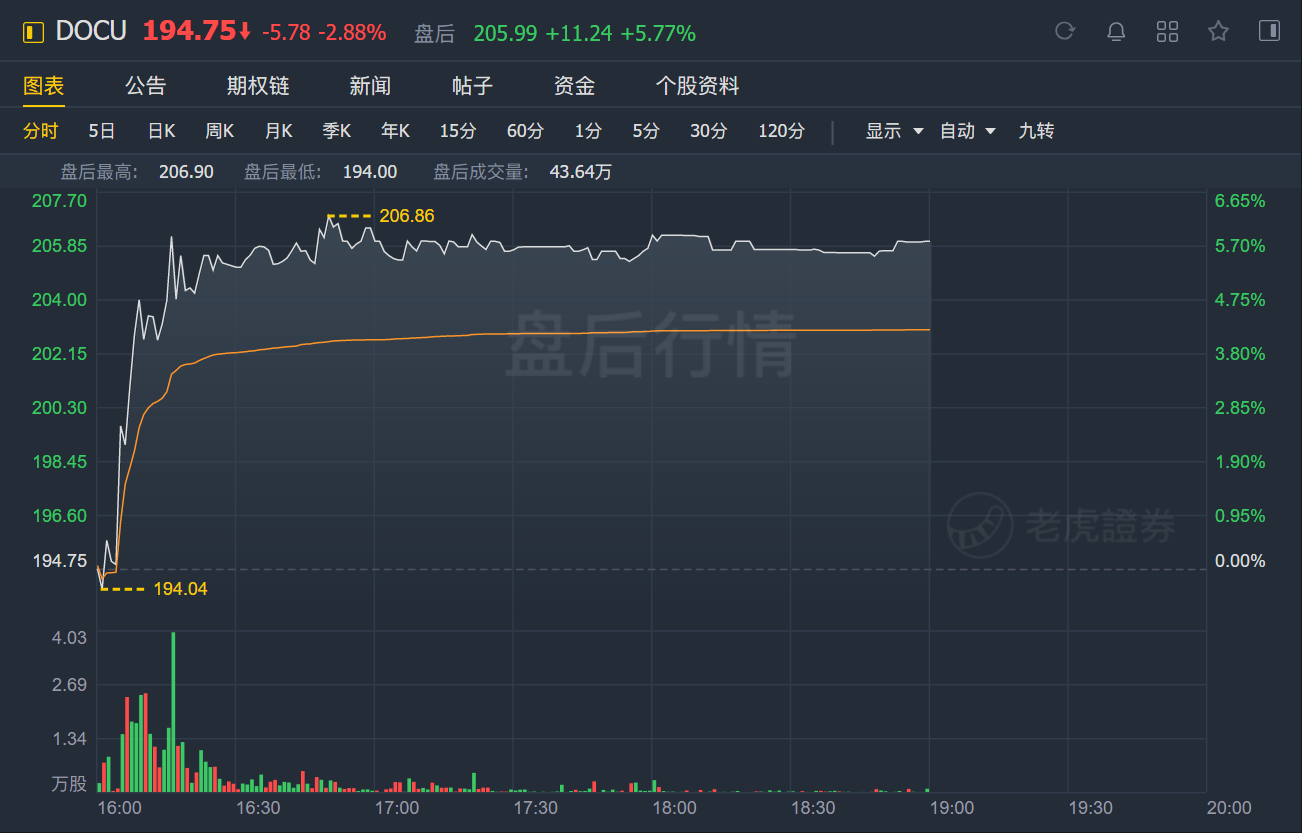Select the 月K chart period
The image size is (1302, 833).
[278, 131]
